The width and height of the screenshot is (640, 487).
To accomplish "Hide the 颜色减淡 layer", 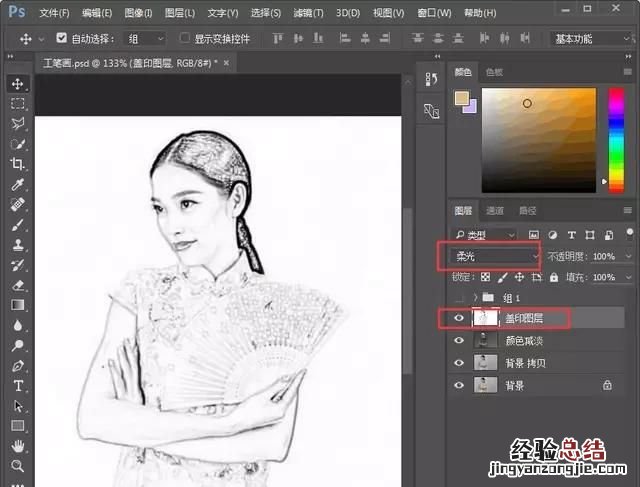I will 459,341.
